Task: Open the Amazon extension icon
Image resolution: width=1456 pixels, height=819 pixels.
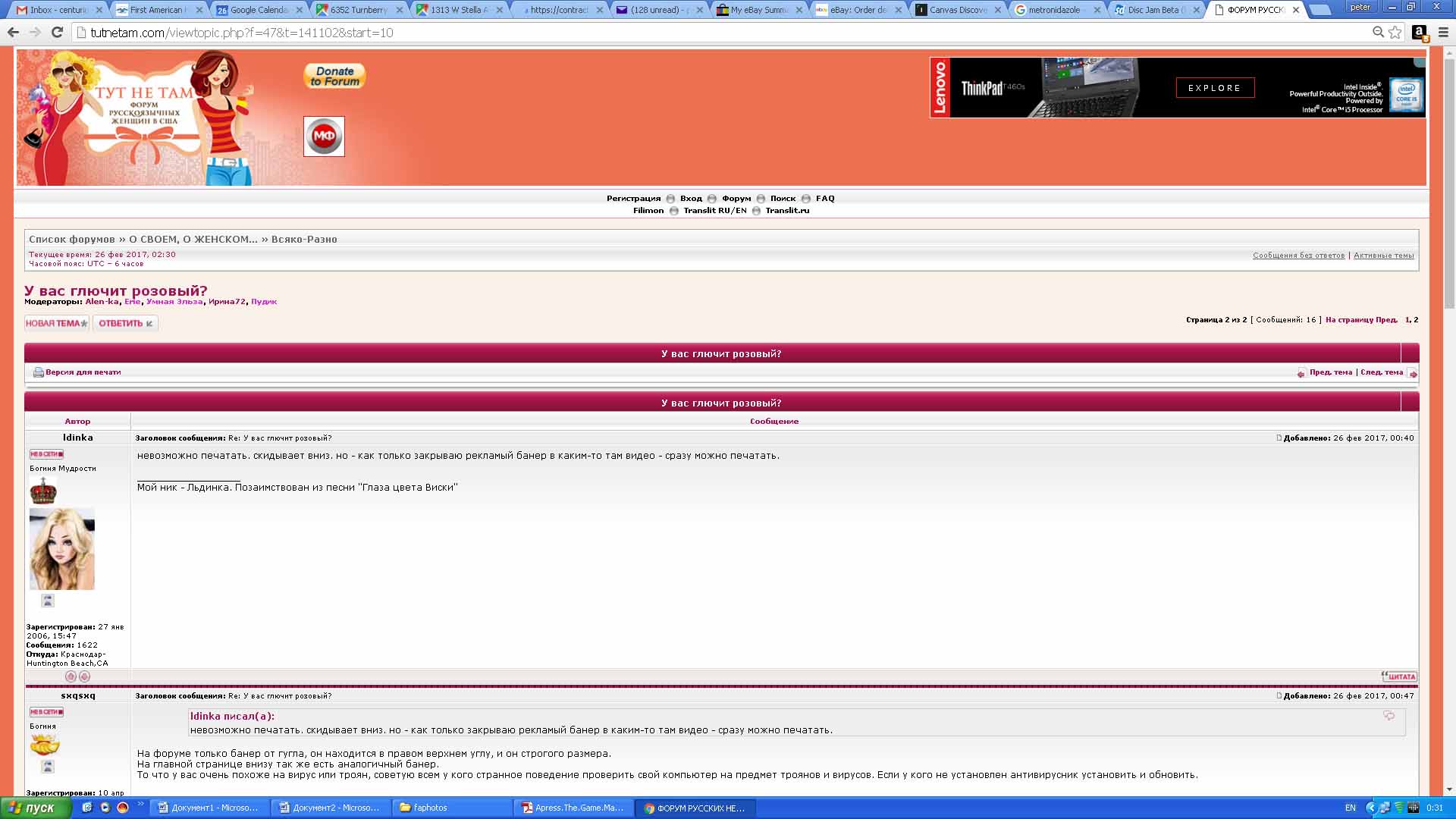Action: pyautogui.click(x=1419, y=33)
